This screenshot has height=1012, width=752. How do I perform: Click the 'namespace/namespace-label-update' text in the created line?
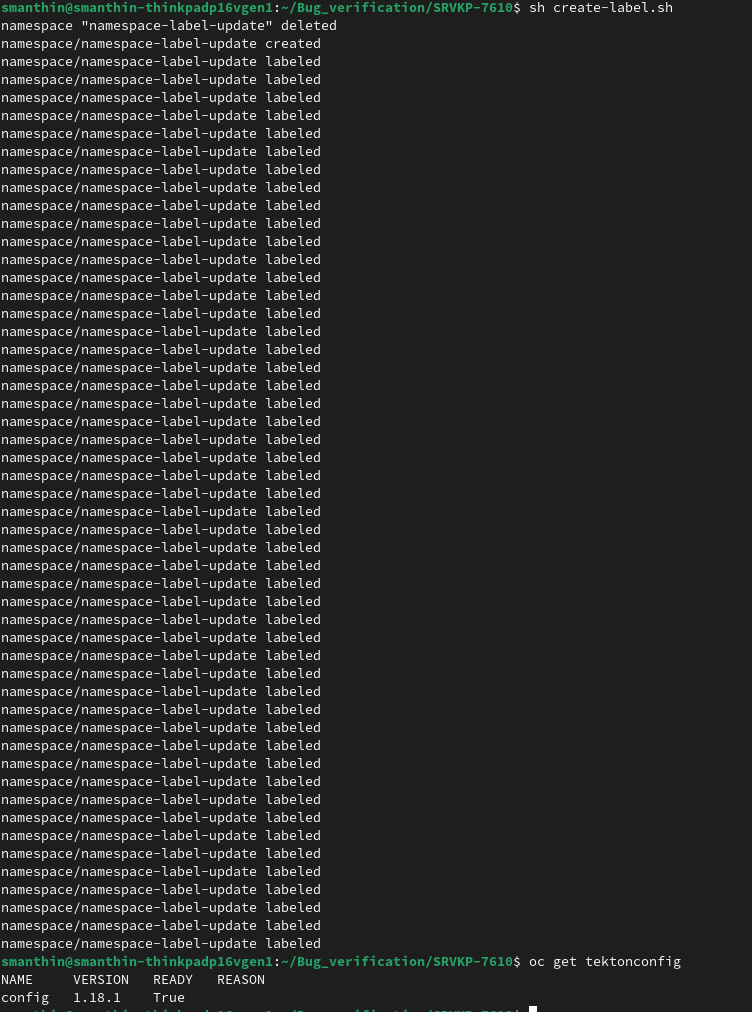[x=128, y=44]
